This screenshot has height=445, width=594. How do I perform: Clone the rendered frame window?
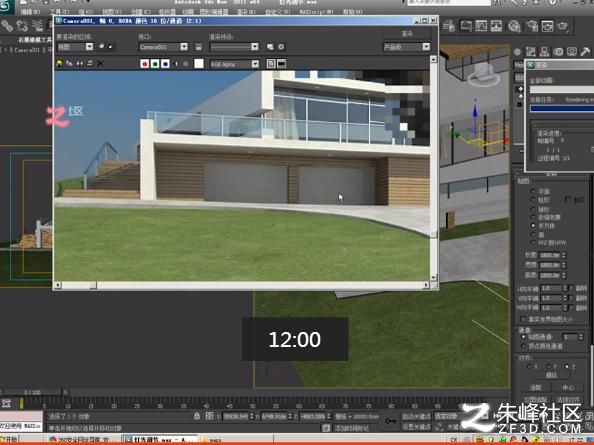click(80, 64)
